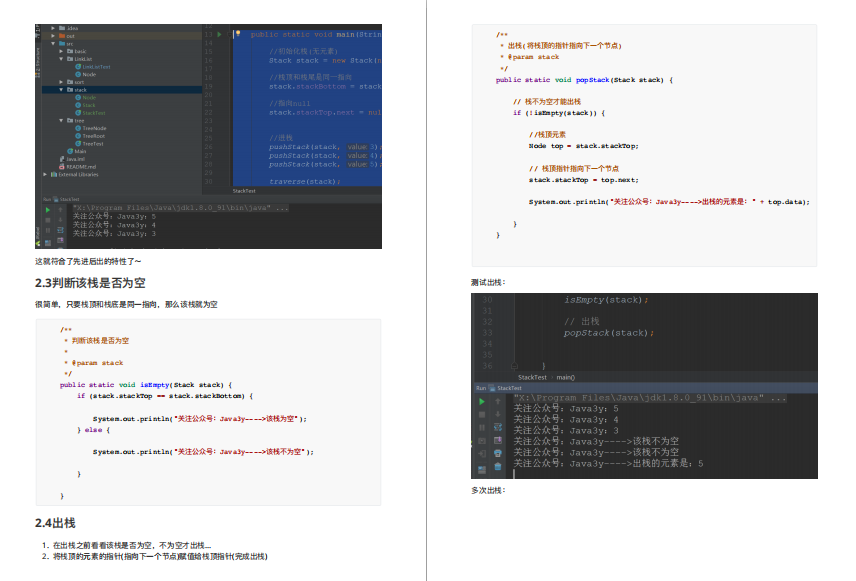The height and width of the screenshot is (581, 856).
Task: Select TreeTest class in project tree
Action: point(90,144)
